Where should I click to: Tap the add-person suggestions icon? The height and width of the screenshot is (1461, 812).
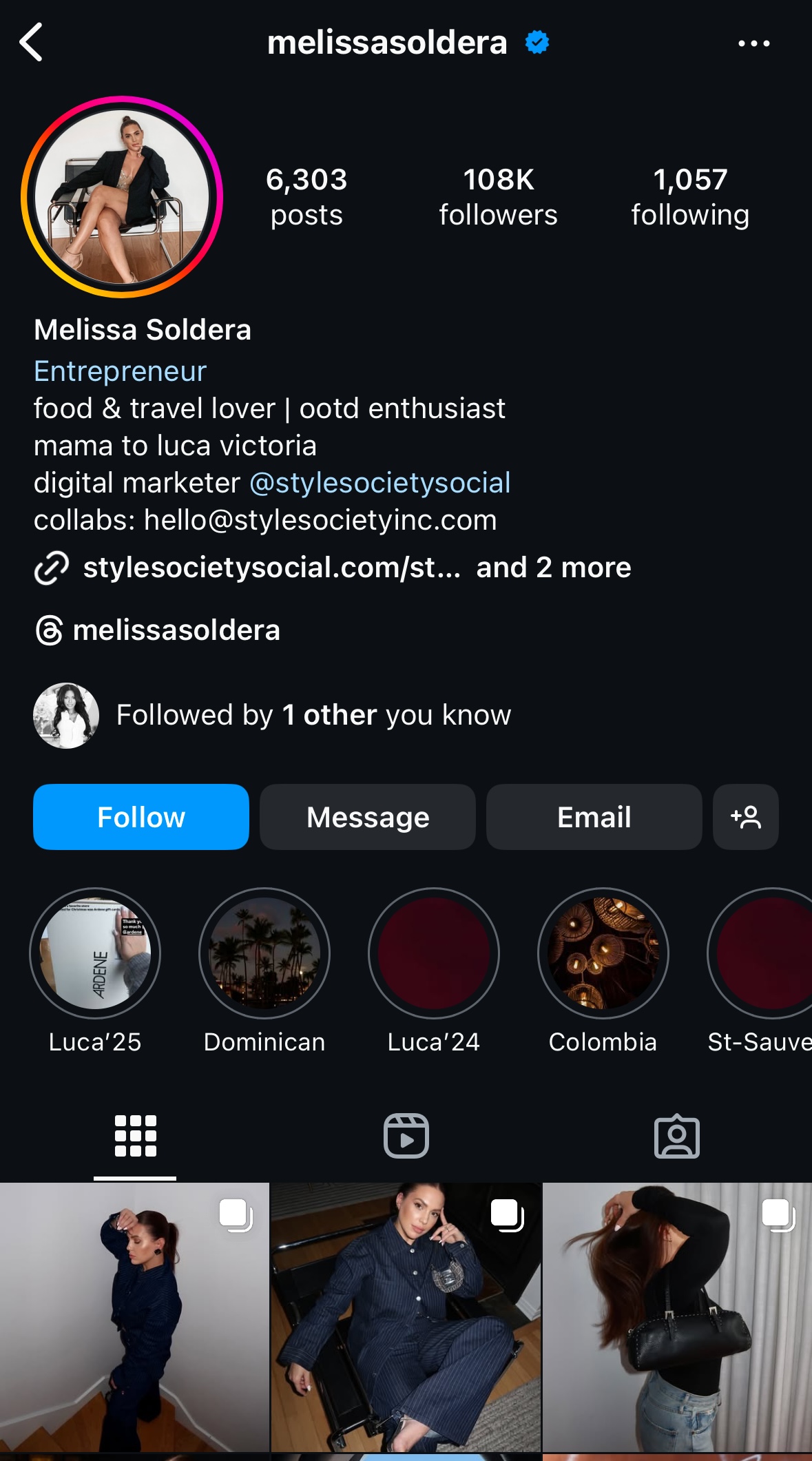click(746, 817)
